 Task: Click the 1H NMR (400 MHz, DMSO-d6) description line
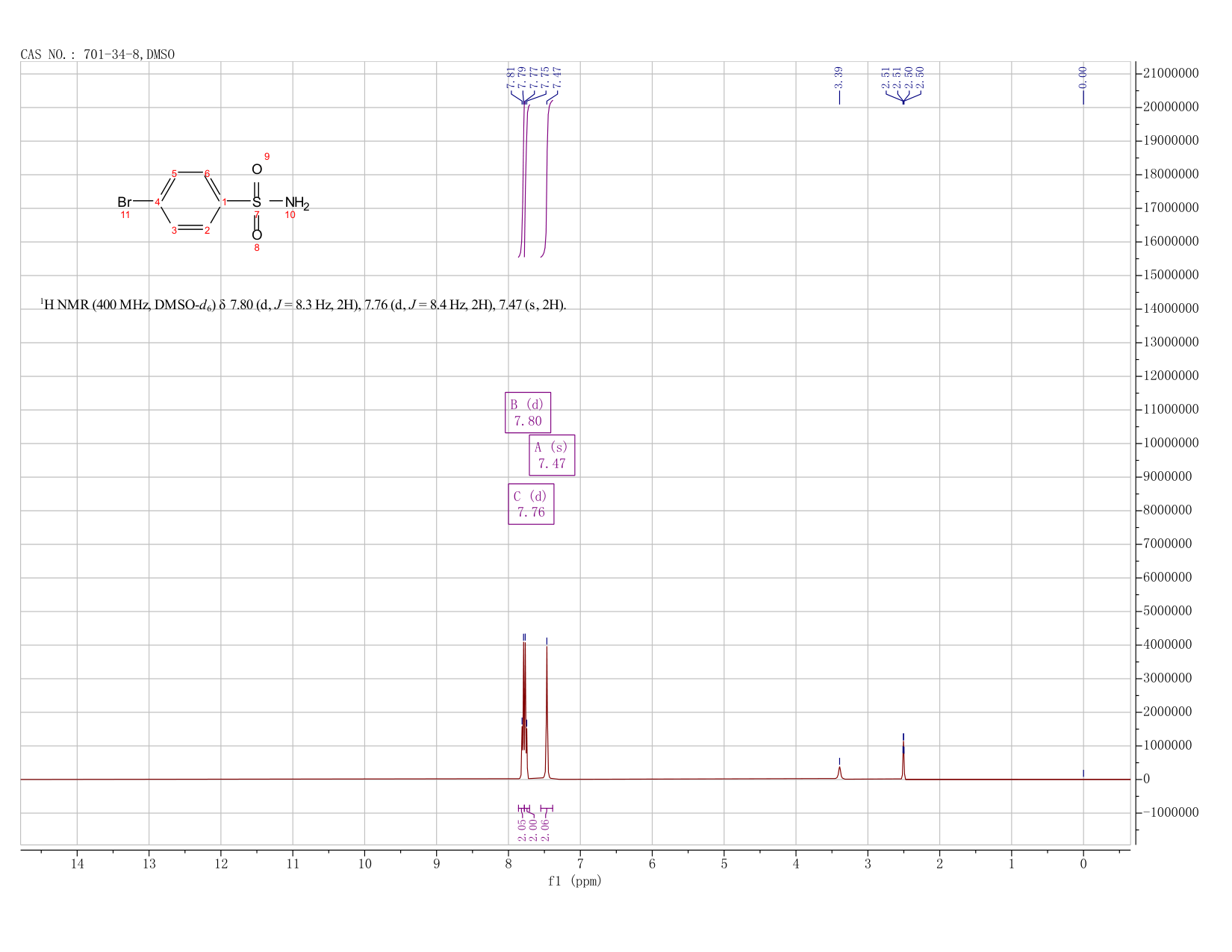(x=303, y=305)
